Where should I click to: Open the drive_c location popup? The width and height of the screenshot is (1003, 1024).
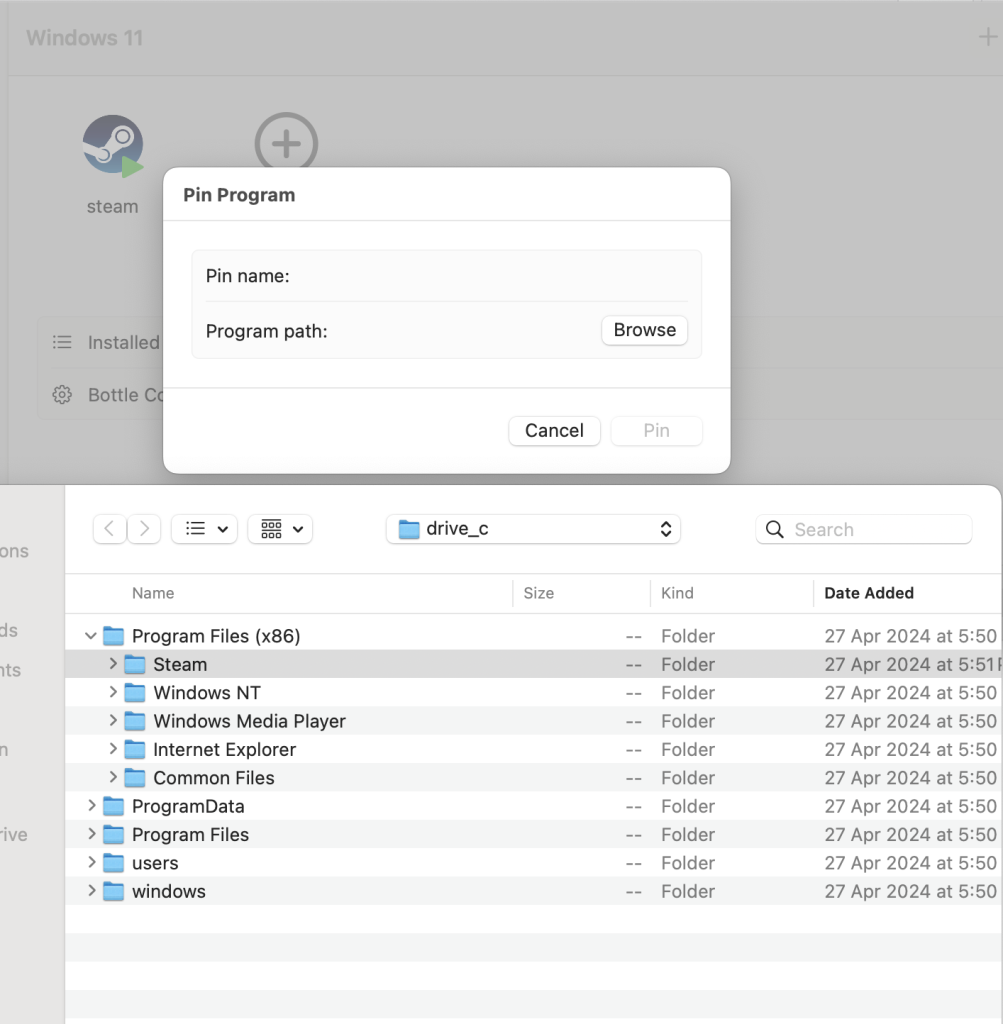pos(533,529)
